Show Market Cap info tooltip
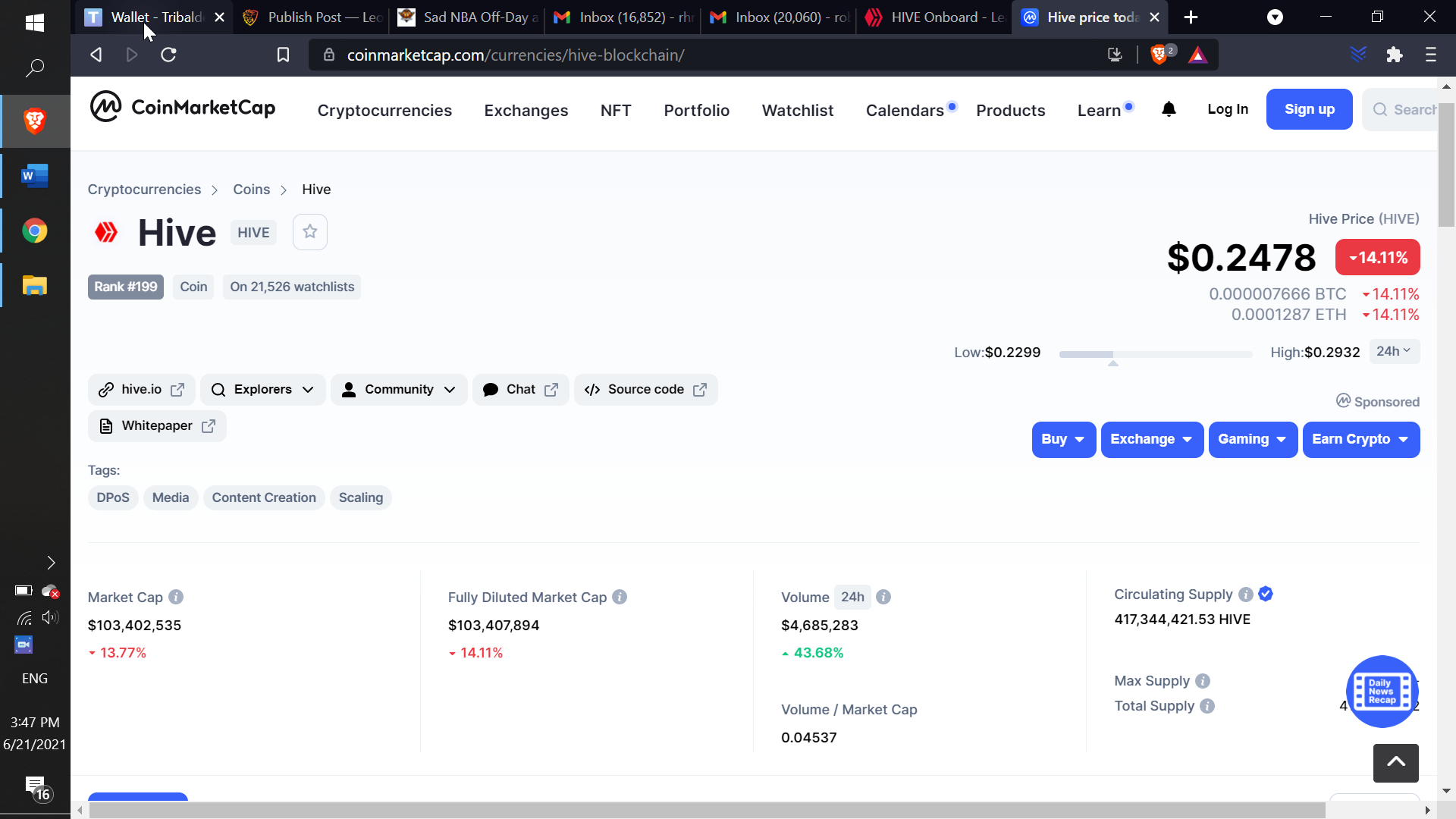The image size is (1456, 819). coord(176,597)
